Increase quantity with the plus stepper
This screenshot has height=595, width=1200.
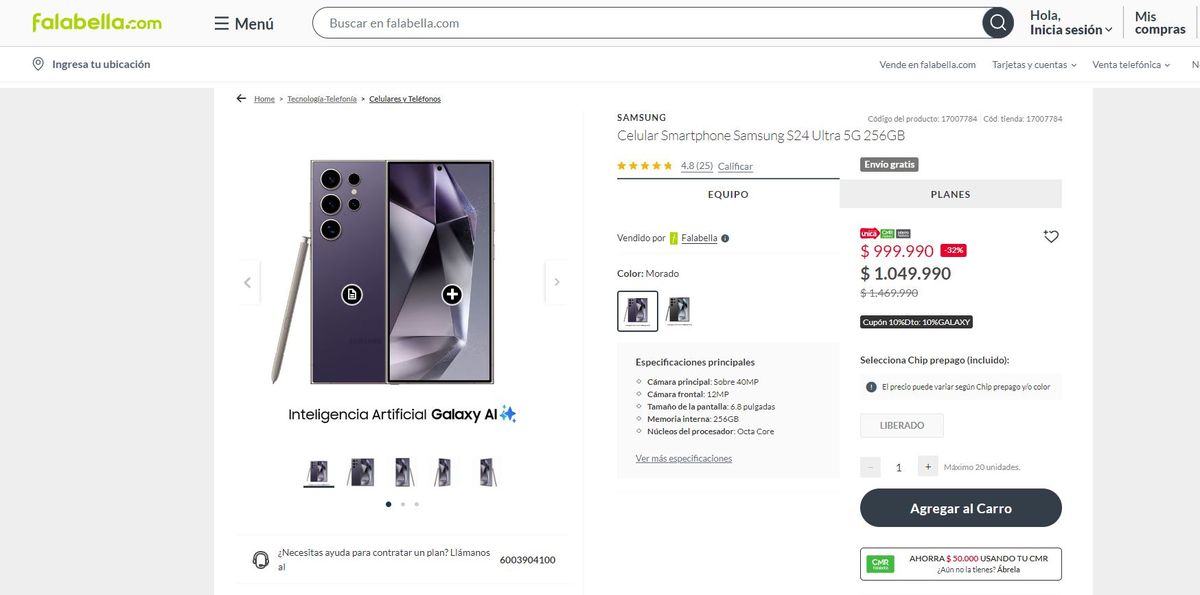pyautogui.click(x=928, y=466)
